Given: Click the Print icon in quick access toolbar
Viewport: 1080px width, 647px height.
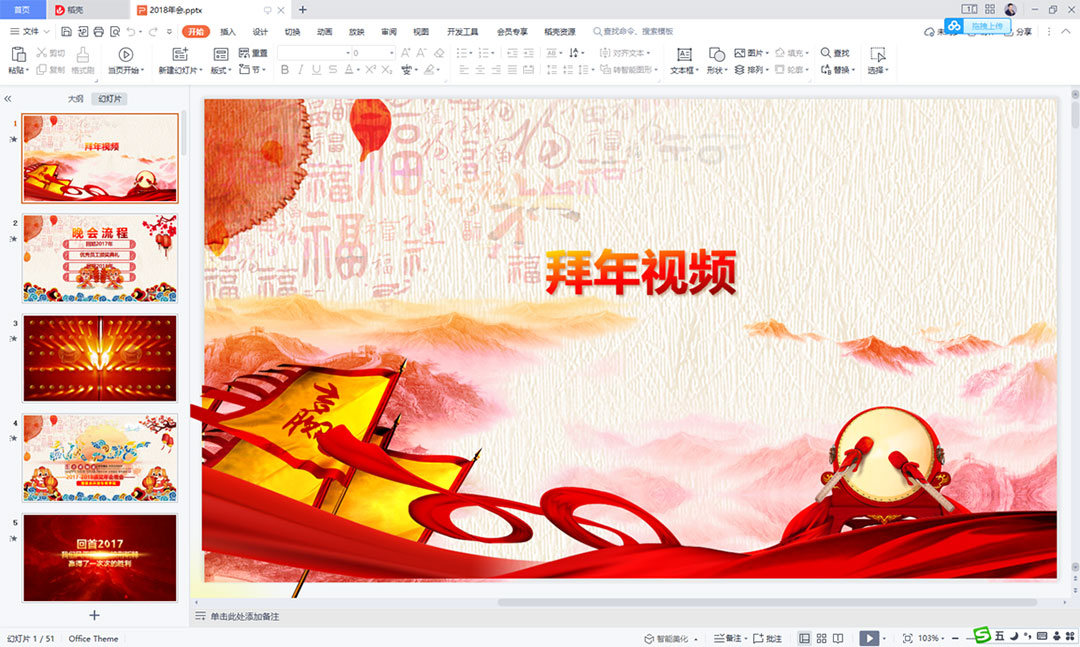Looking at the screenshot, I should (98, 32).
